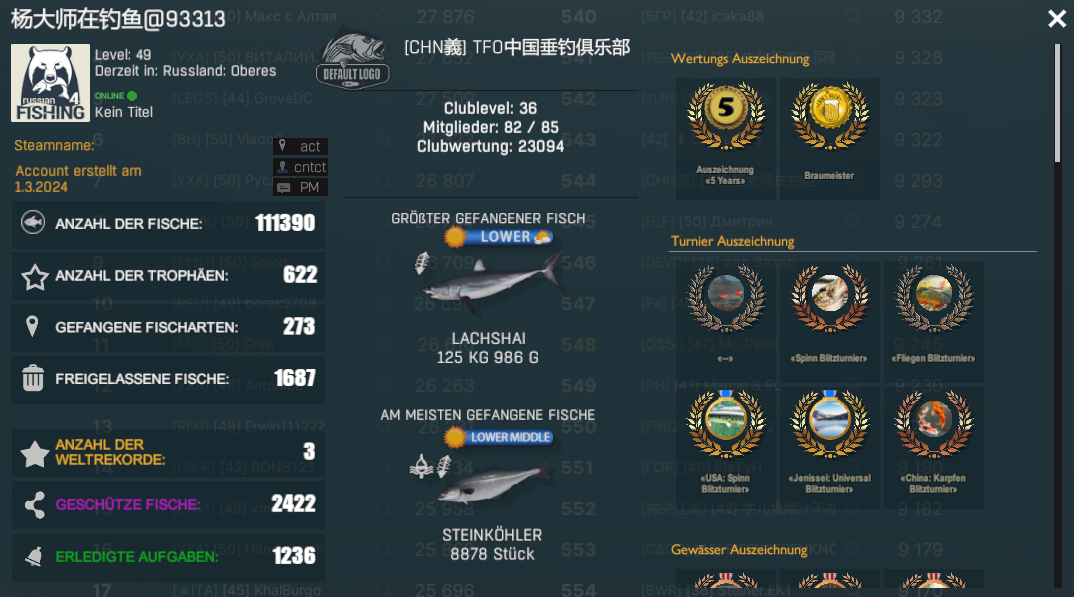
Task: Click the Geschütze Fische share icon
Action: pyautogui.click(x=35, y=505)
